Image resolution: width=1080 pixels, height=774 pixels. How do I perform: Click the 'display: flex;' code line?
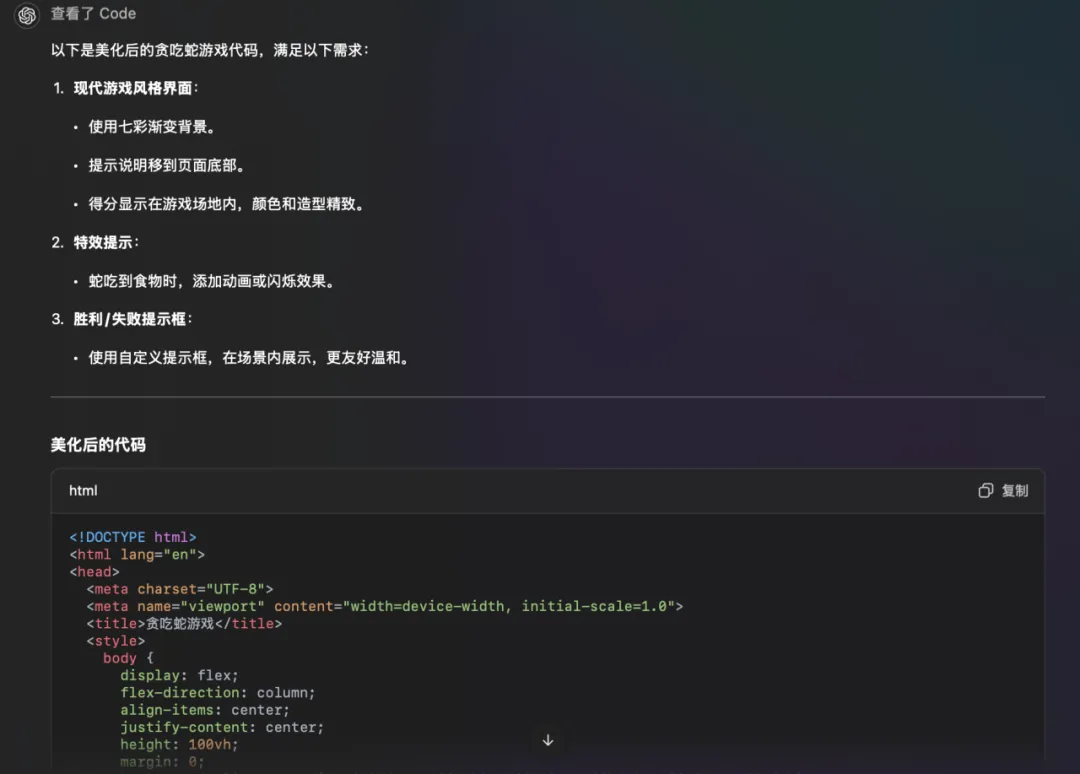tap(179, 675)
